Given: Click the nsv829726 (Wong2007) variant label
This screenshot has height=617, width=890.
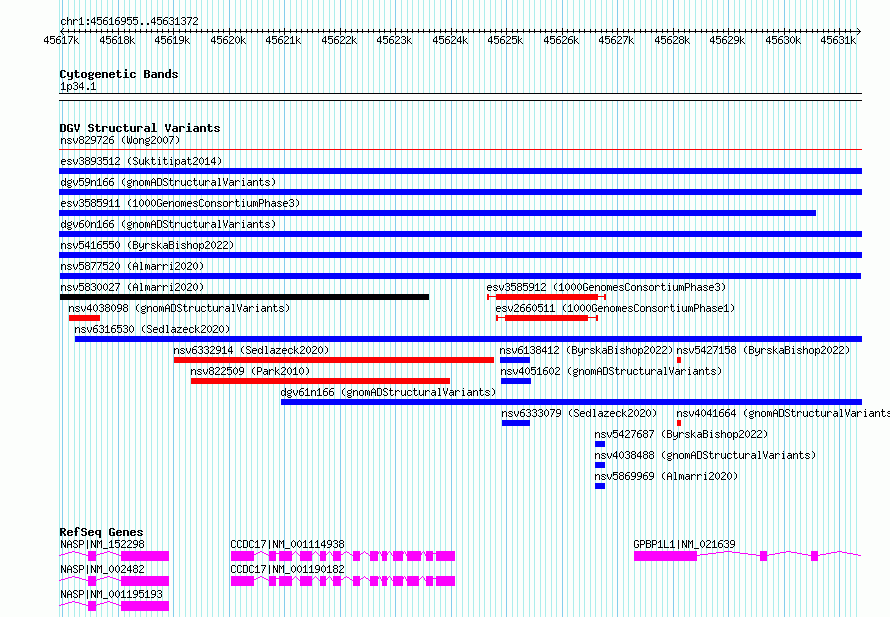Looking at the screenshot, I should (x=120, y=140).
